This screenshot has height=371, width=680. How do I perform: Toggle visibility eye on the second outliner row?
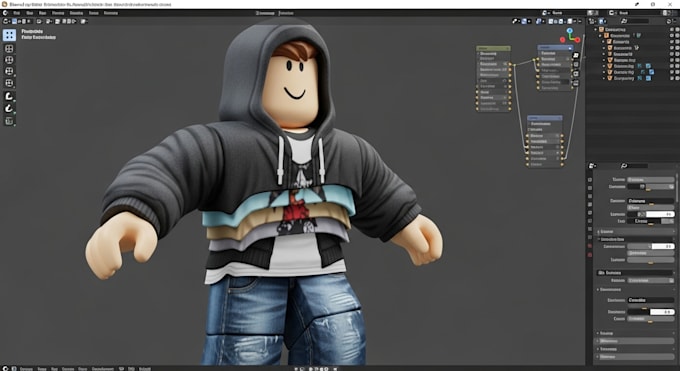tap(672, 36)
